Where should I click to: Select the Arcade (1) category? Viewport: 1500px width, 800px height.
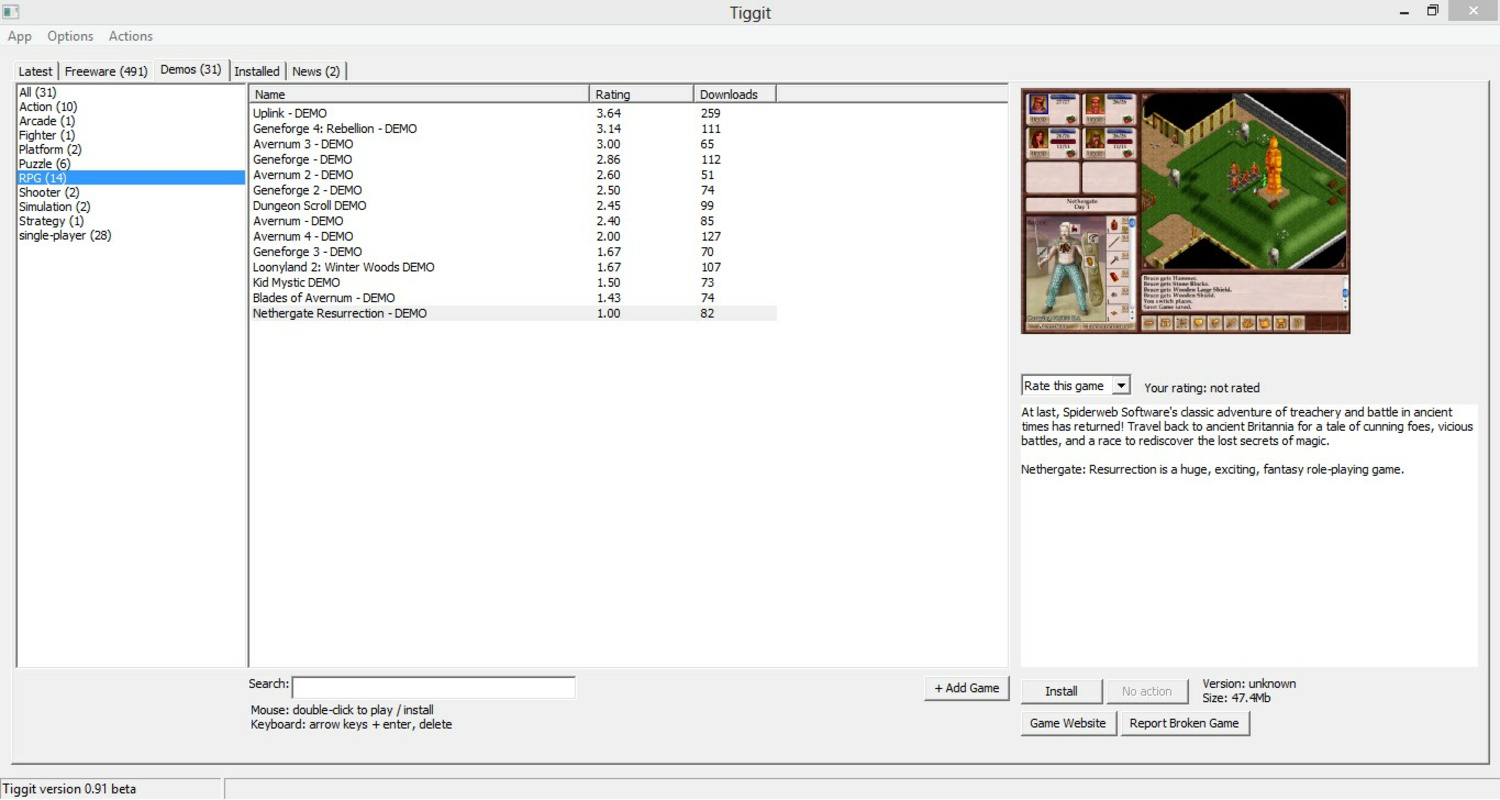[x=131, y=121]
